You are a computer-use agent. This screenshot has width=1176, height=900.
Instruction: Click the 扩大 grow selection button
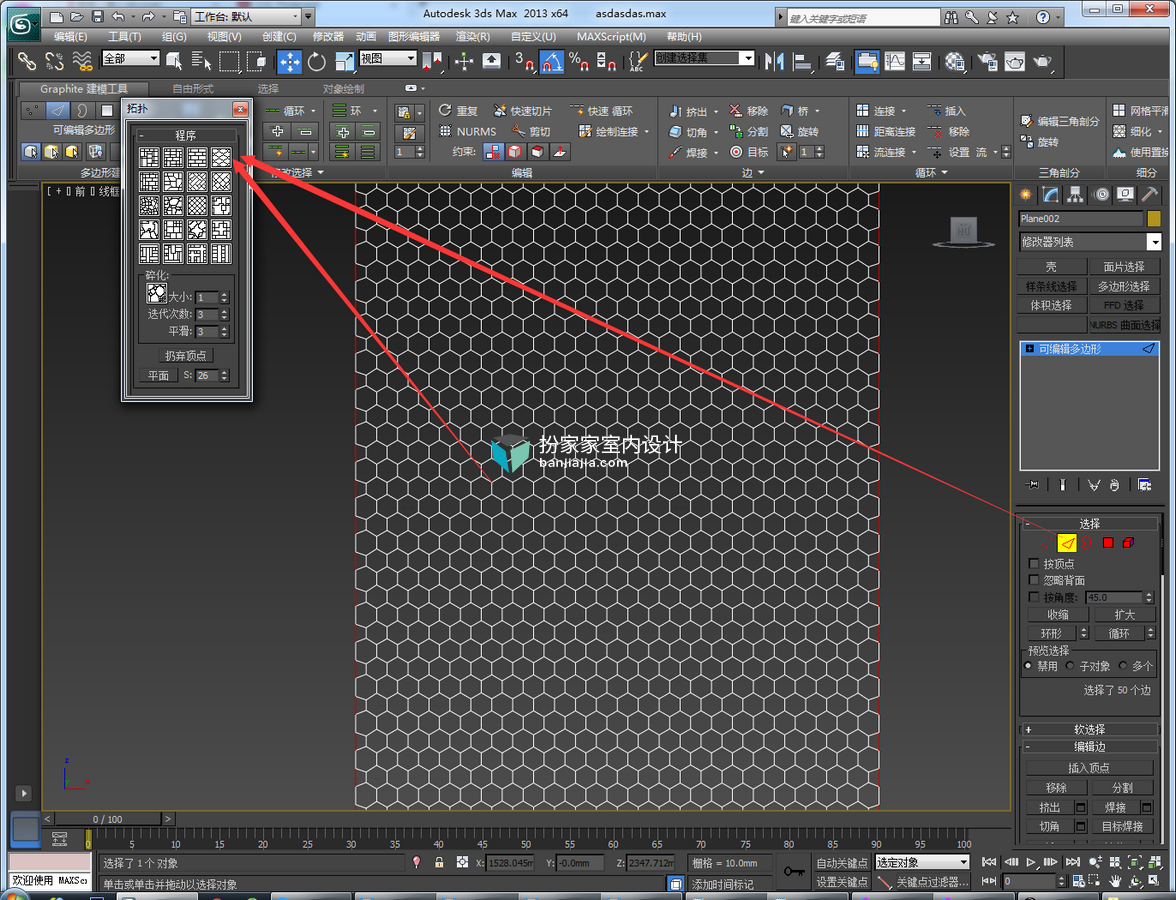click(1124, 614)
